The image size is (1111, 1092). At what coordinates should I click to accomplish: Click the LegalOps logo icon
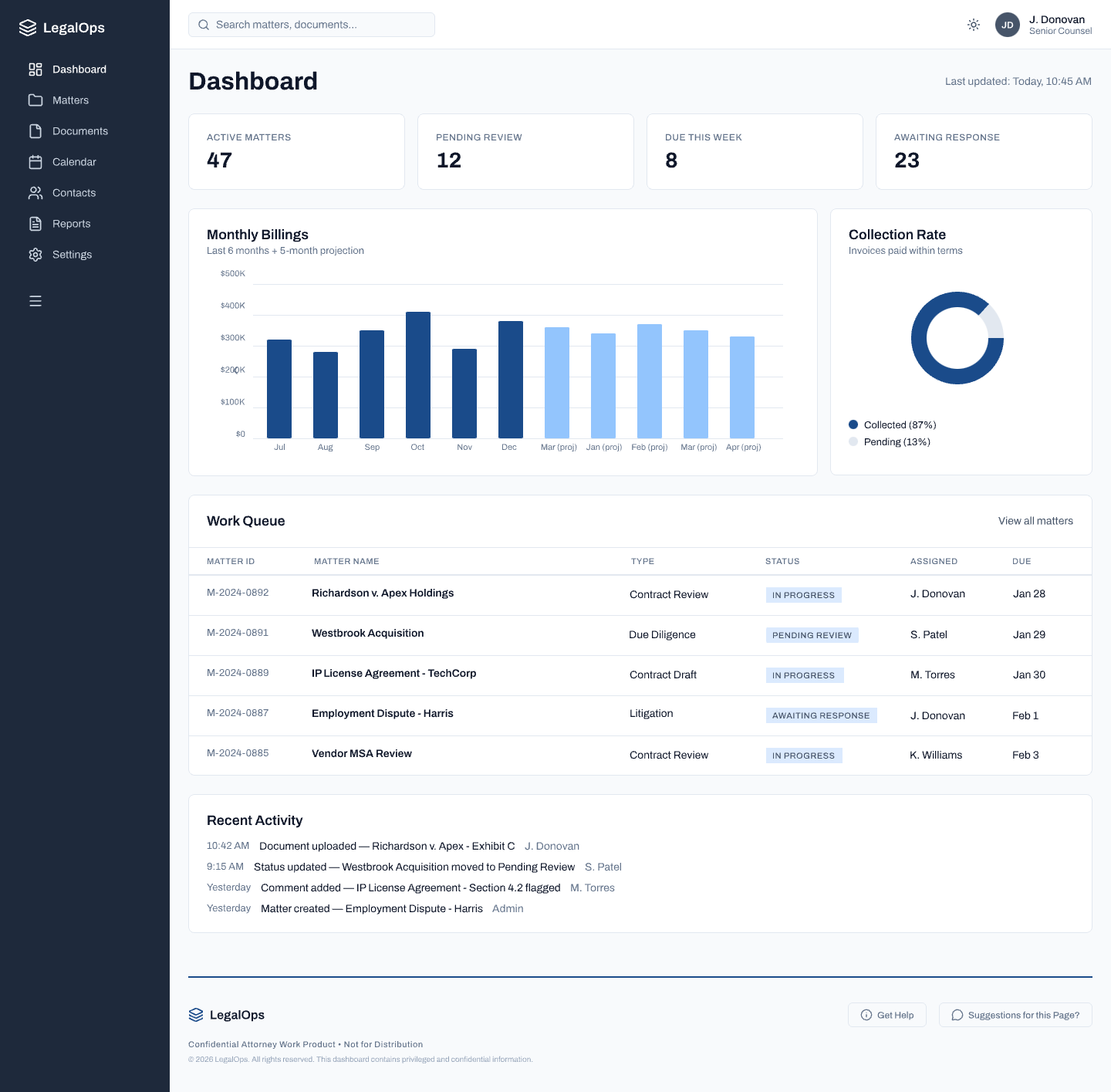click(x=27, y=27)
